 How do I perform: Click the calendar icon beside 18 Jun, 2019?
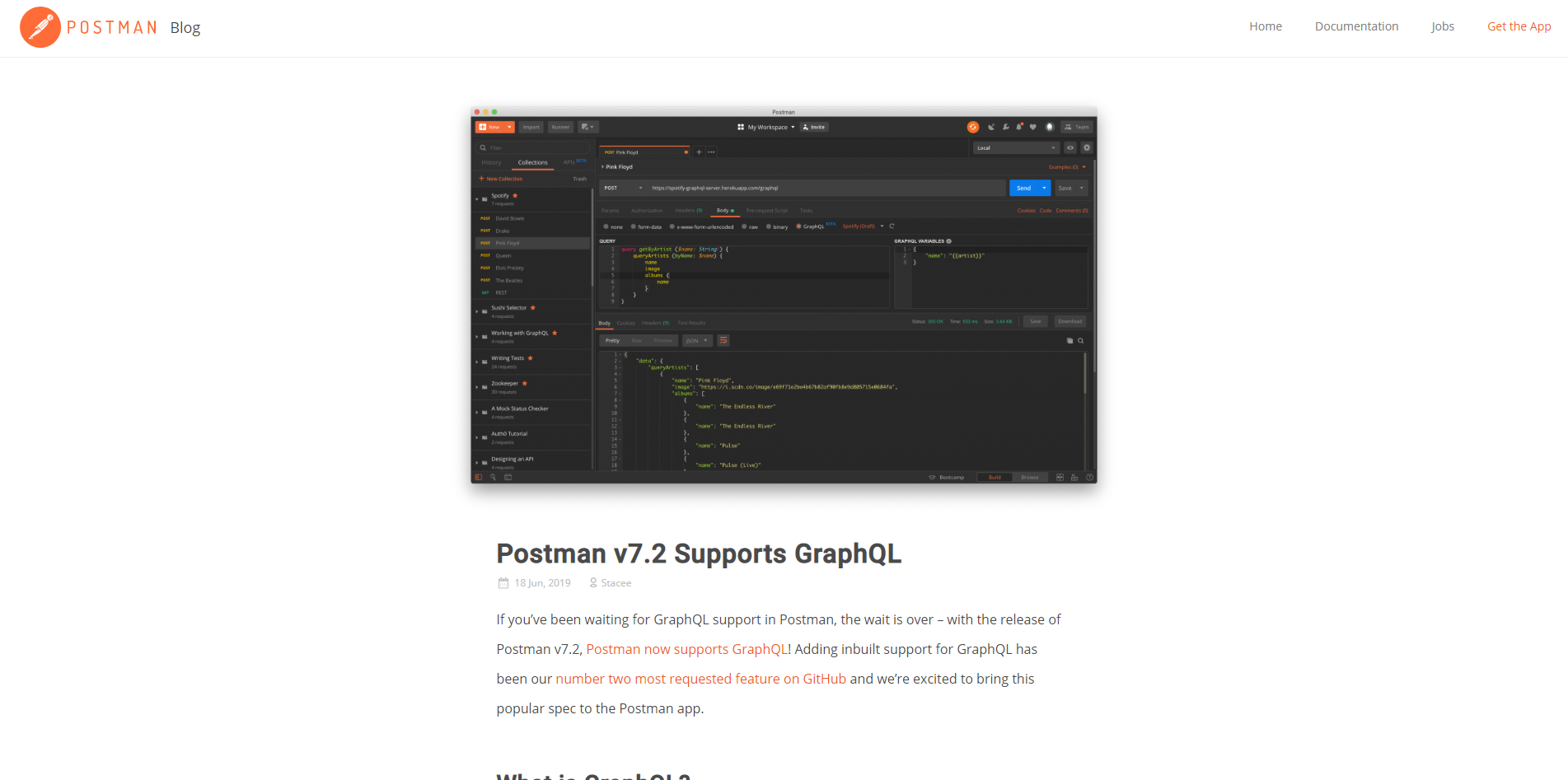pyautogui.click(x=503, y=583)
